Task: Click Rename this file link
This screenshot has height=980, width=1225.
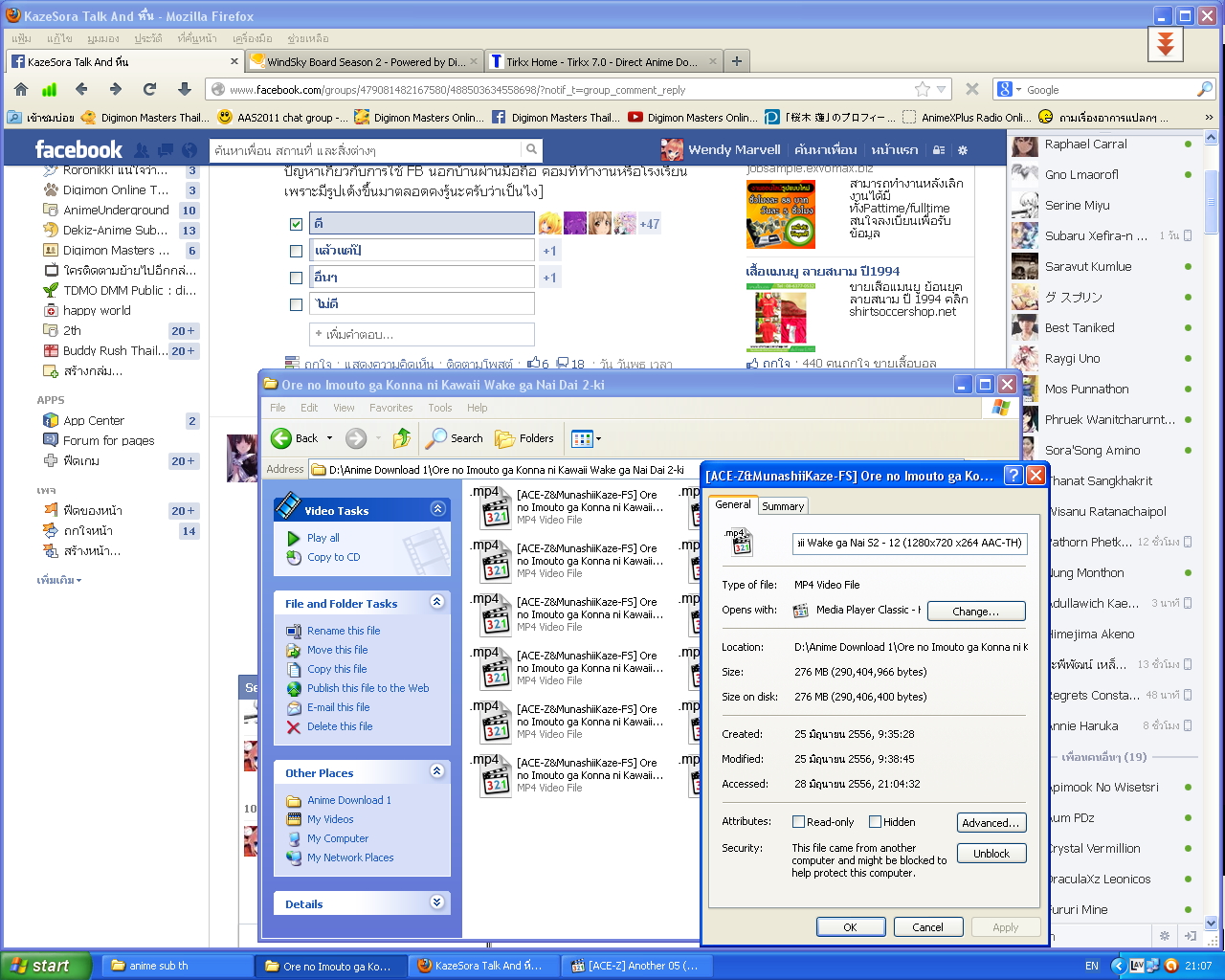Action: pyautogui.click(x=344, y=631)
